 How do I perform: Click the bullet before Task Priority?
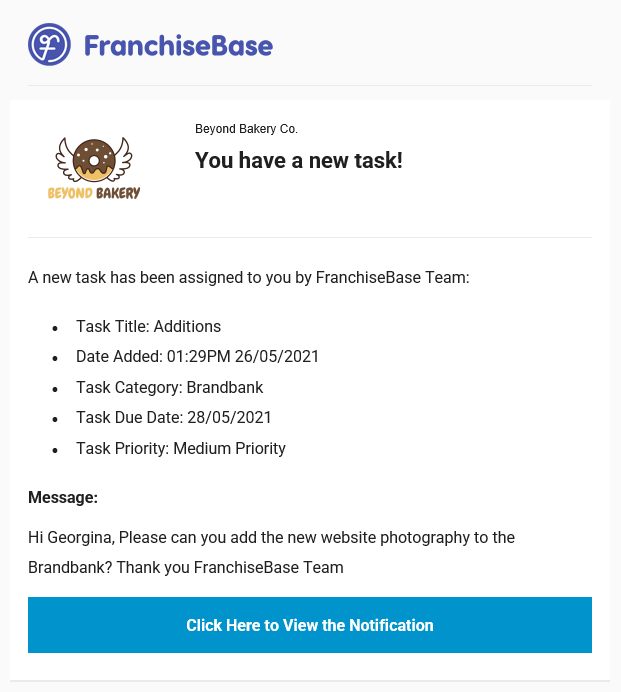point(55,450)
